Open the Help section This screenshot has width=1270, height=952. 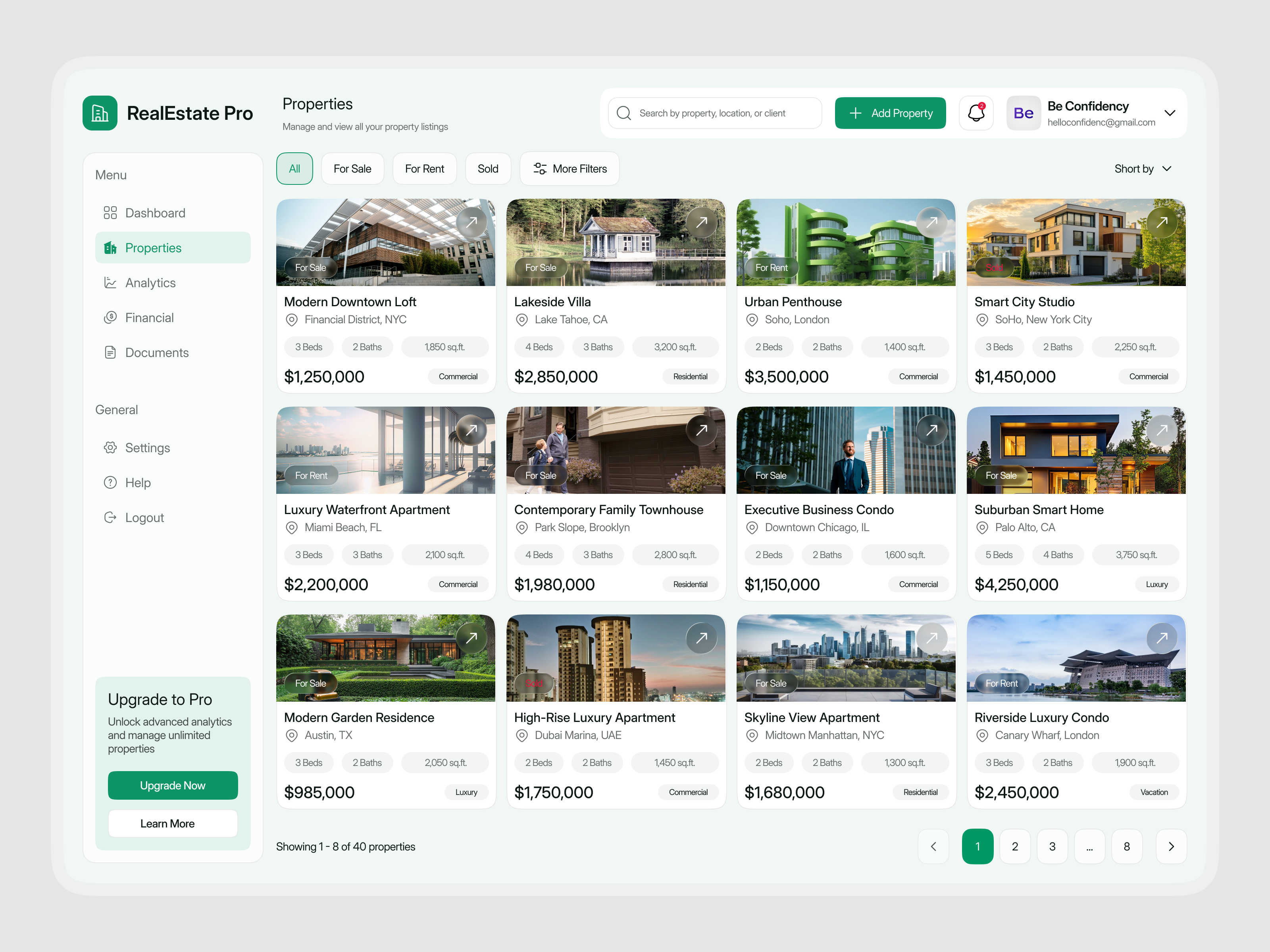138,482
